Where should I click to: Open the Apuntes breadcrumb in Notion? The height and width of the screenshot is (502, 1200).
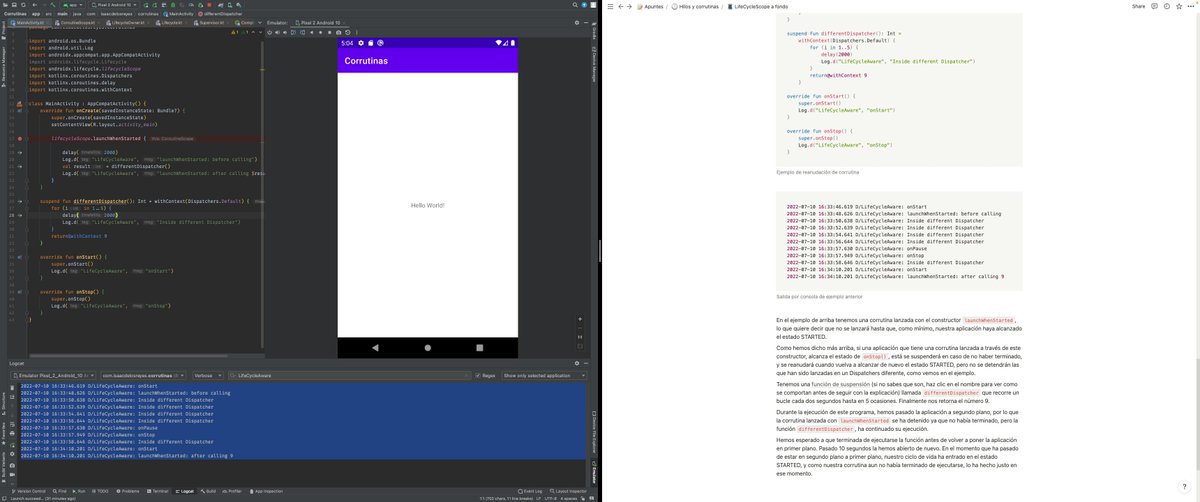click(x=651, y=6)
